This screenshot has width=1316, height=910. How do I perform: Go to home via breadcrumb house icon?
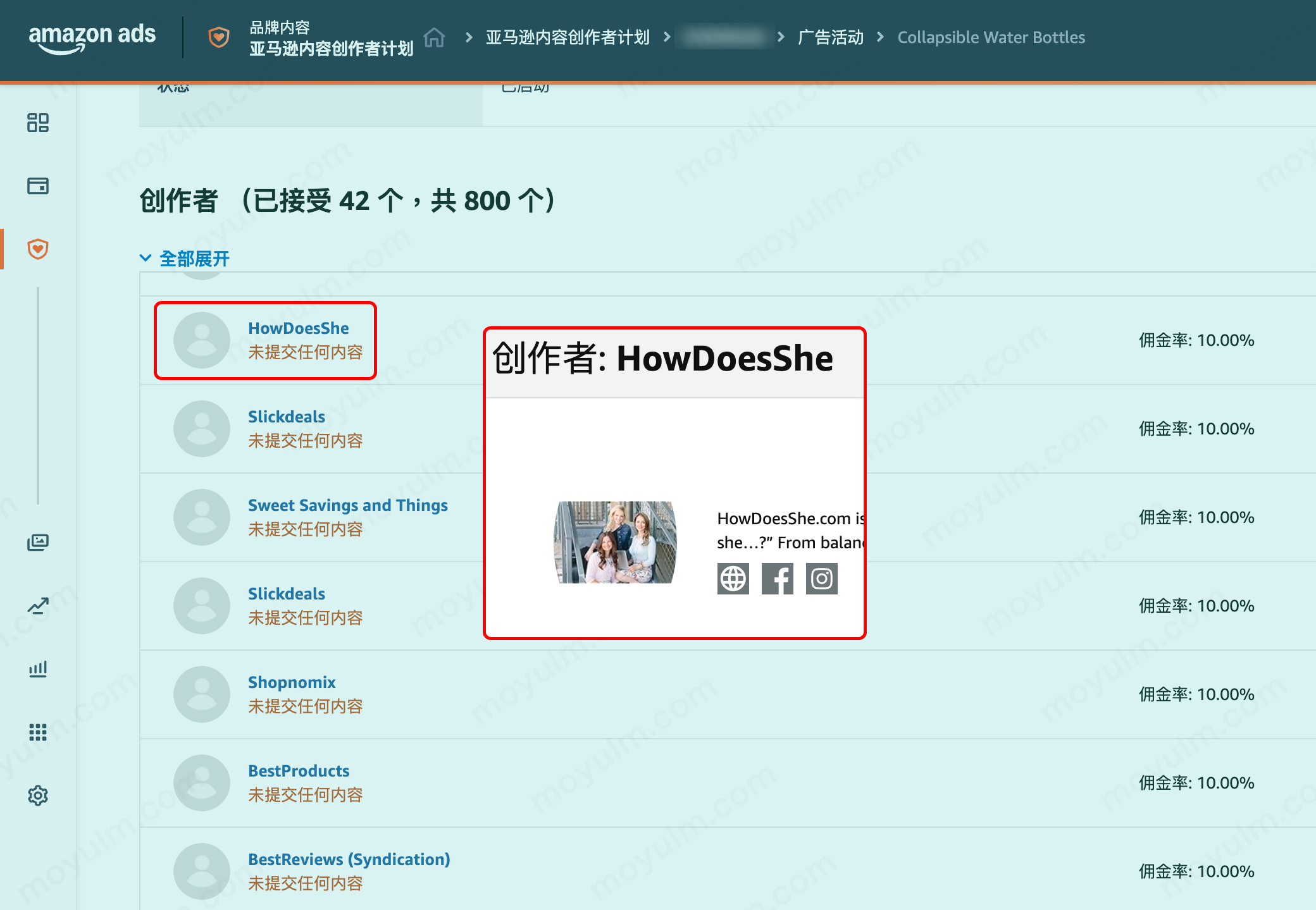434,37
